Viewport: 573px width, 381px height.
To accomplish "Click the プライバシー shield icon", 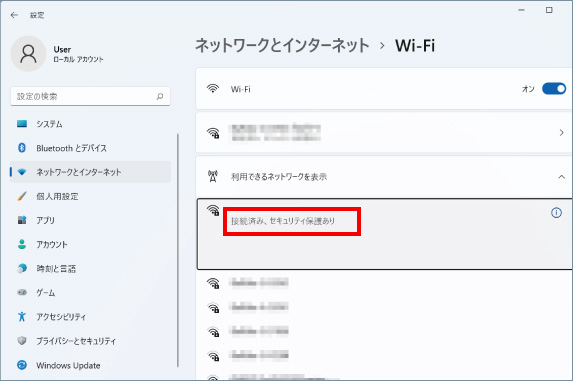I will click(x=22, y=341).
